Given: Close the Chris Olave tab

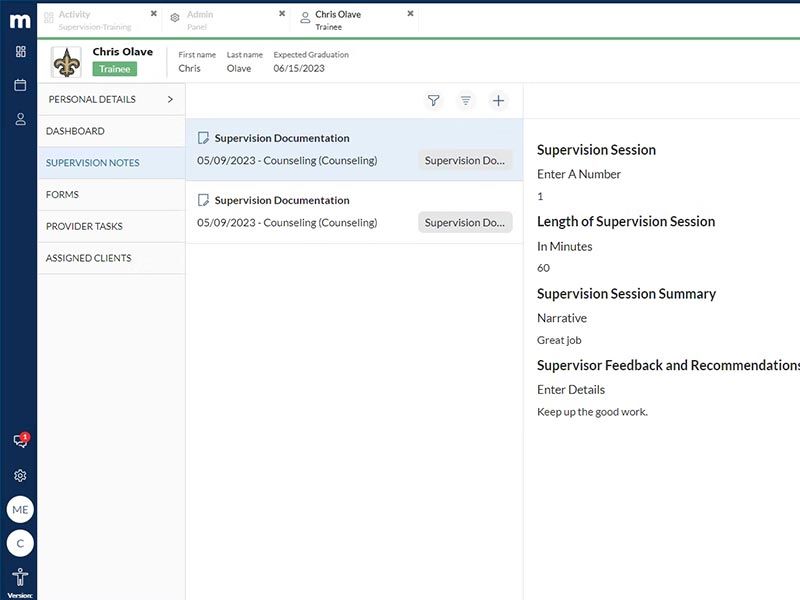Looking at the screenshot, I should [410, 14].
